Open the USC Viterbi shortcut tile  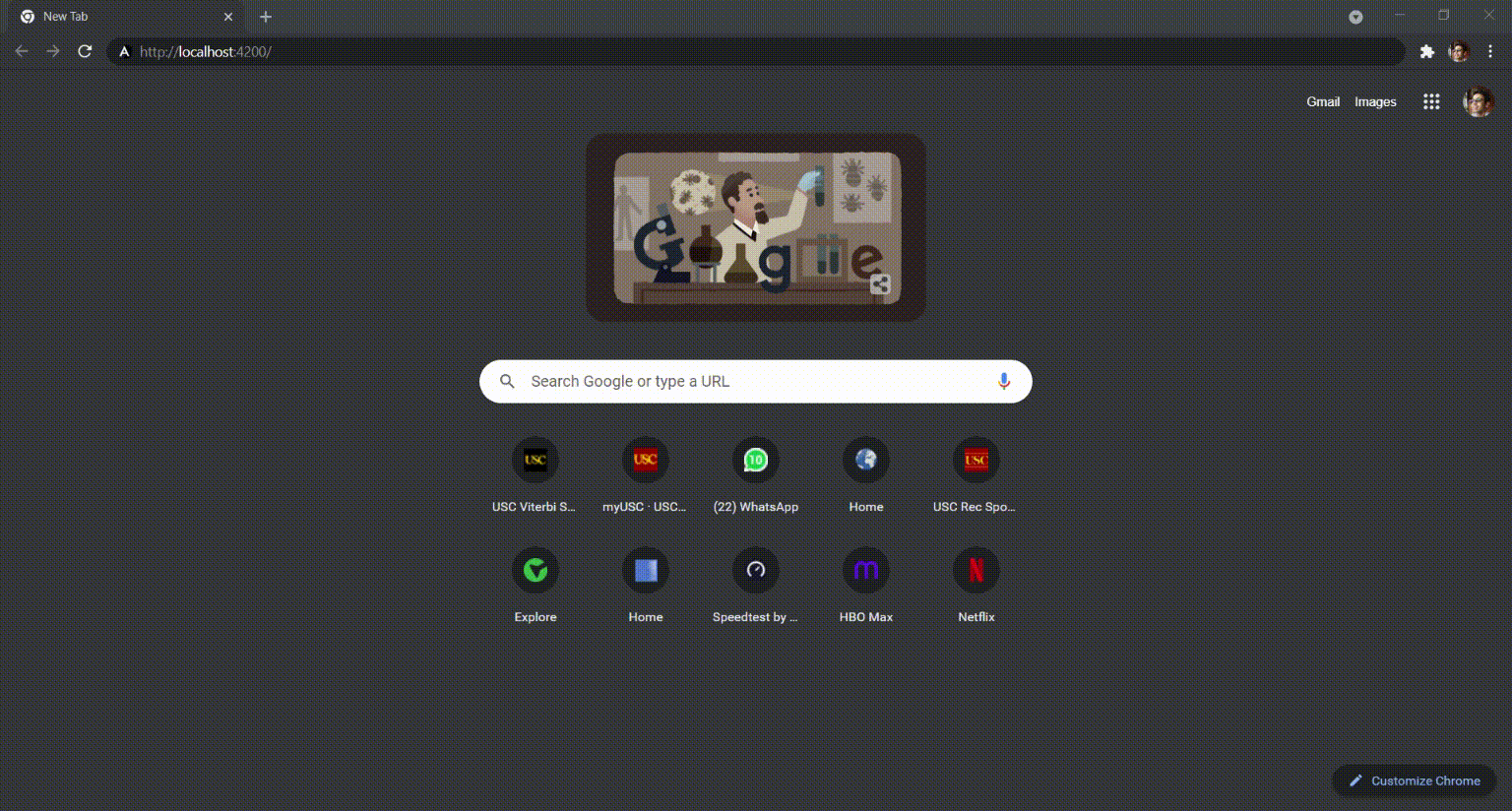click(x=535, y=476)
